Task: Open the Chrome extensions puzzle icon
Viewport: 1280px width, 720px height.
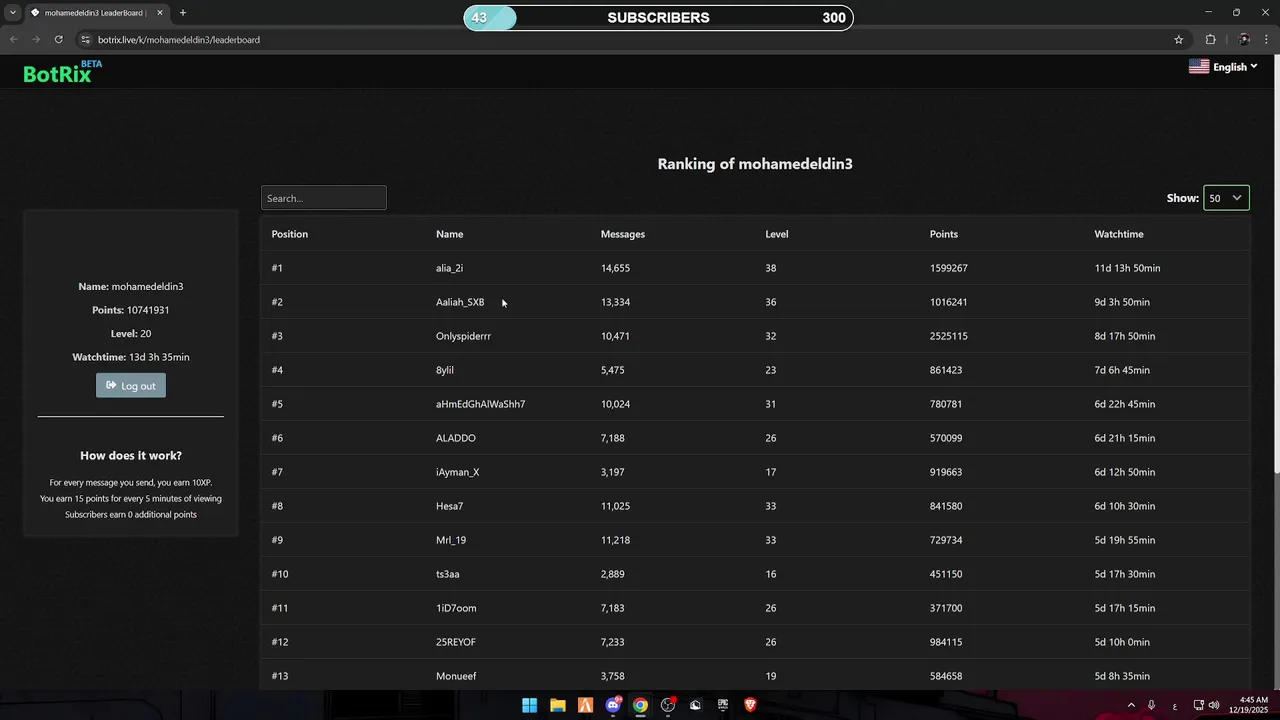Action: pyautogui.click(x=1210, y=39)
